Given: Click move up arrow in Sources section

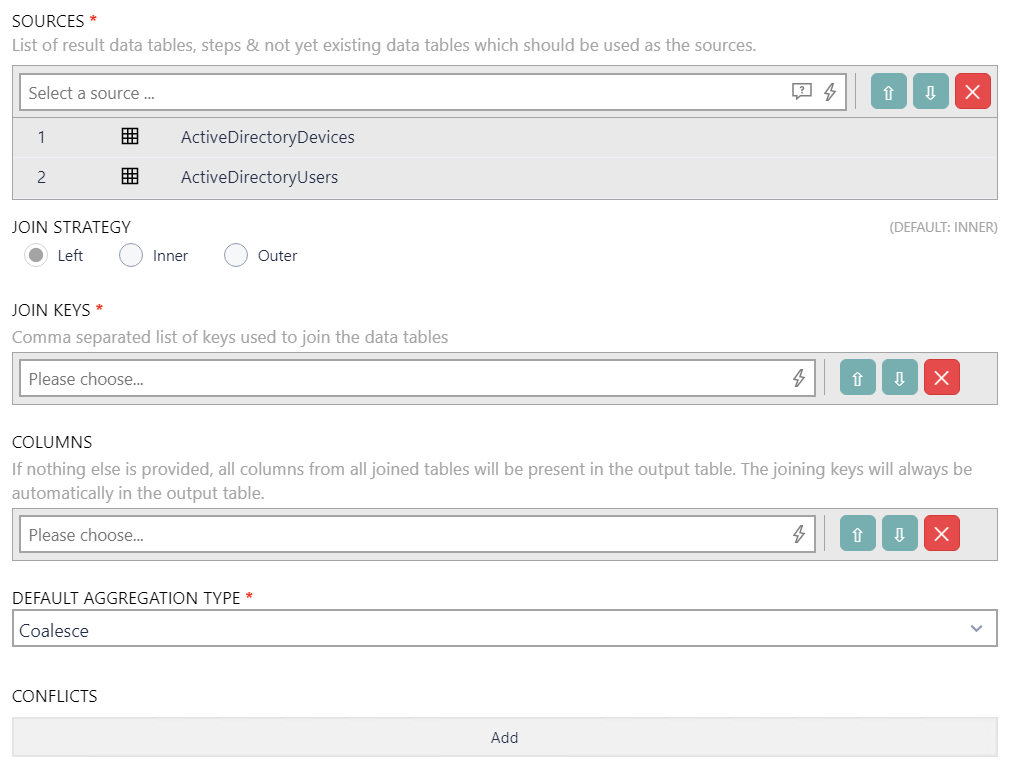Looking at the screenshot, I should click(888, 93).
